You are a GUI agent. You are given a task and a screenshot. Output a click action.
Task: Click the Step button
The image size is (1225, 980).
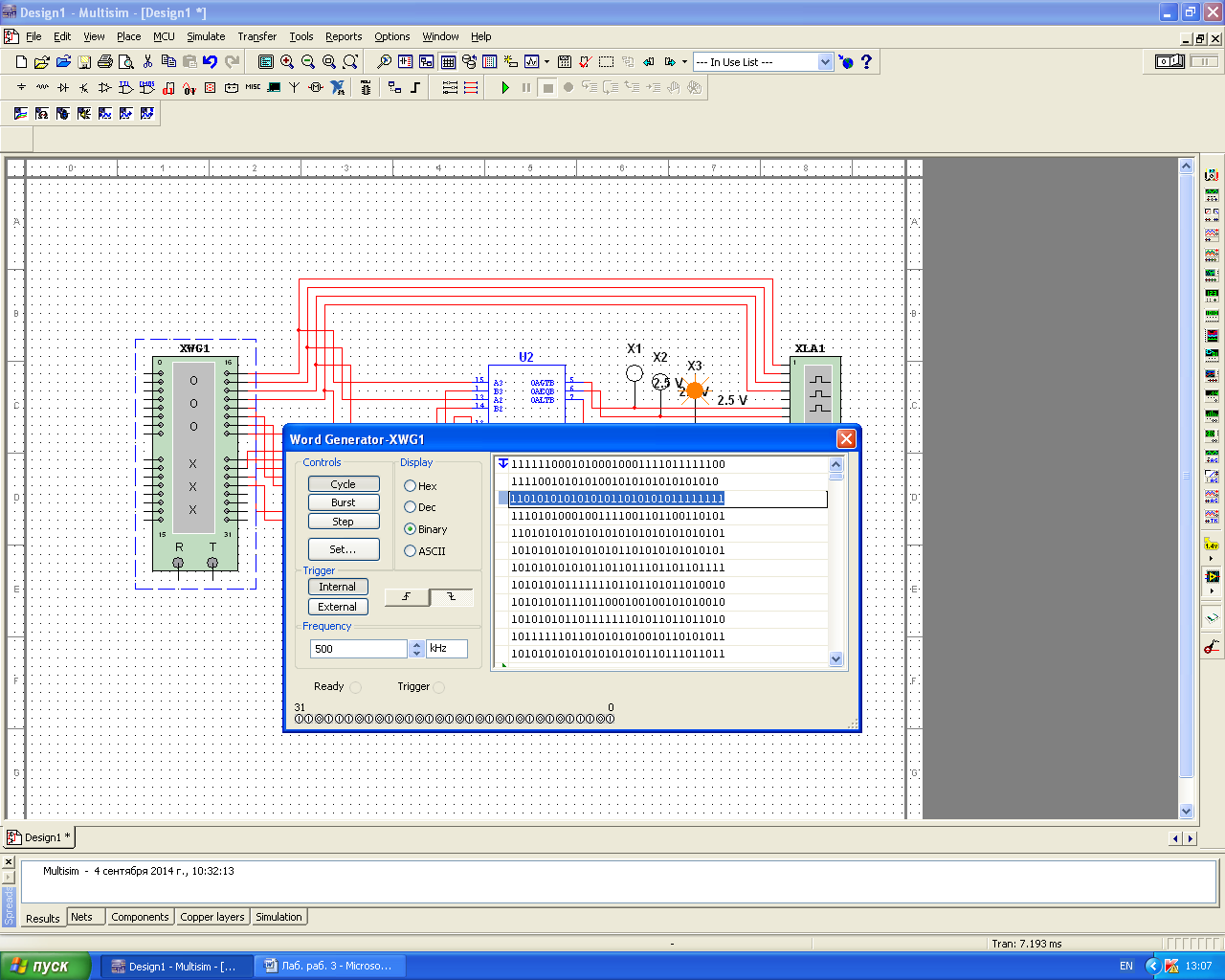(x=344, y=522)
